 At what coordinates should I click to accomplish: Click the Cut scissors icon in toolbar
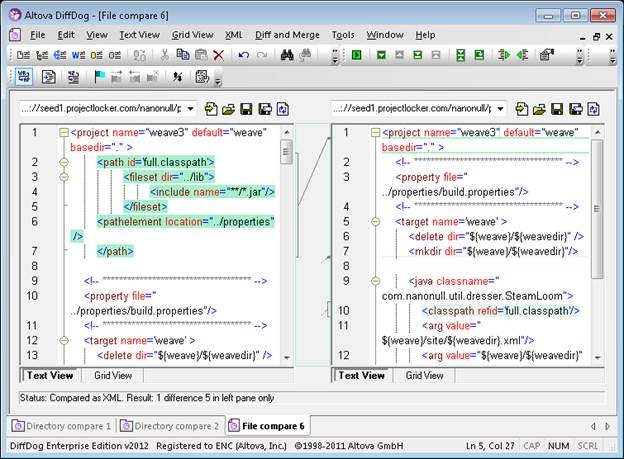point(164,55)
